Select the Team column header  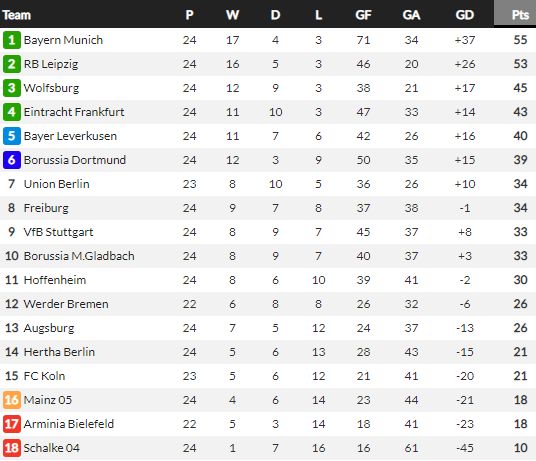click(x=16, y=15)
